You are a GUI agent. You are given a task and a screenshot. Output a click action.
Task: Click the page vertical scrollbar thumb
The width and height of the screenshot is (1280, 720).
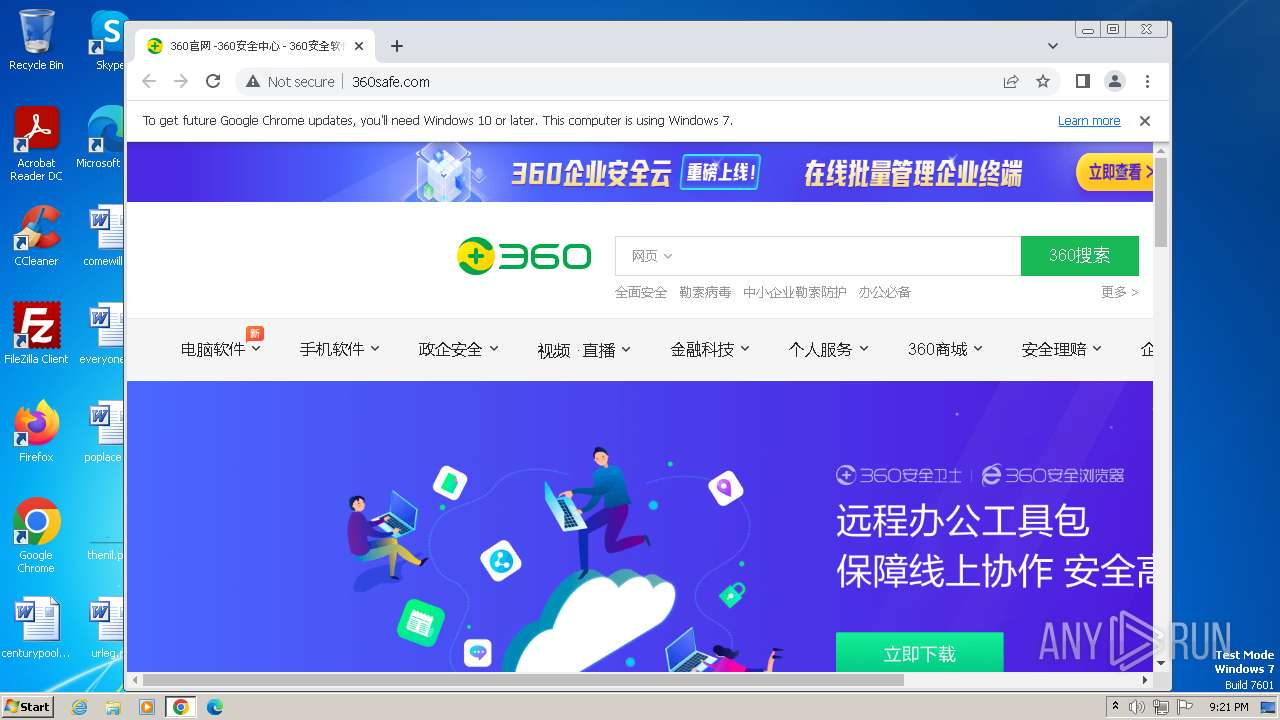[1160, 202]
